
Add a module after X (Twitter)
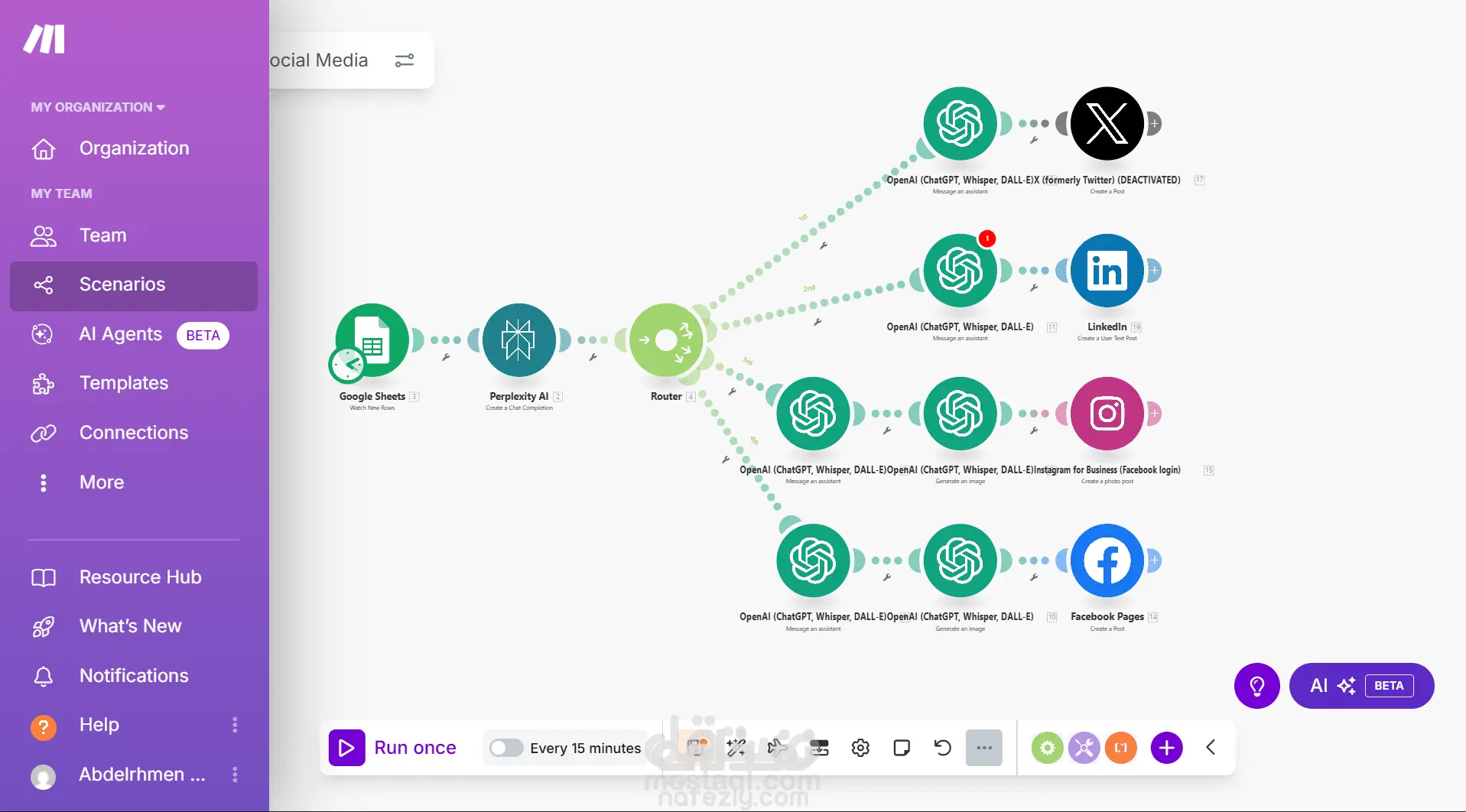[x=1154, y=124]
